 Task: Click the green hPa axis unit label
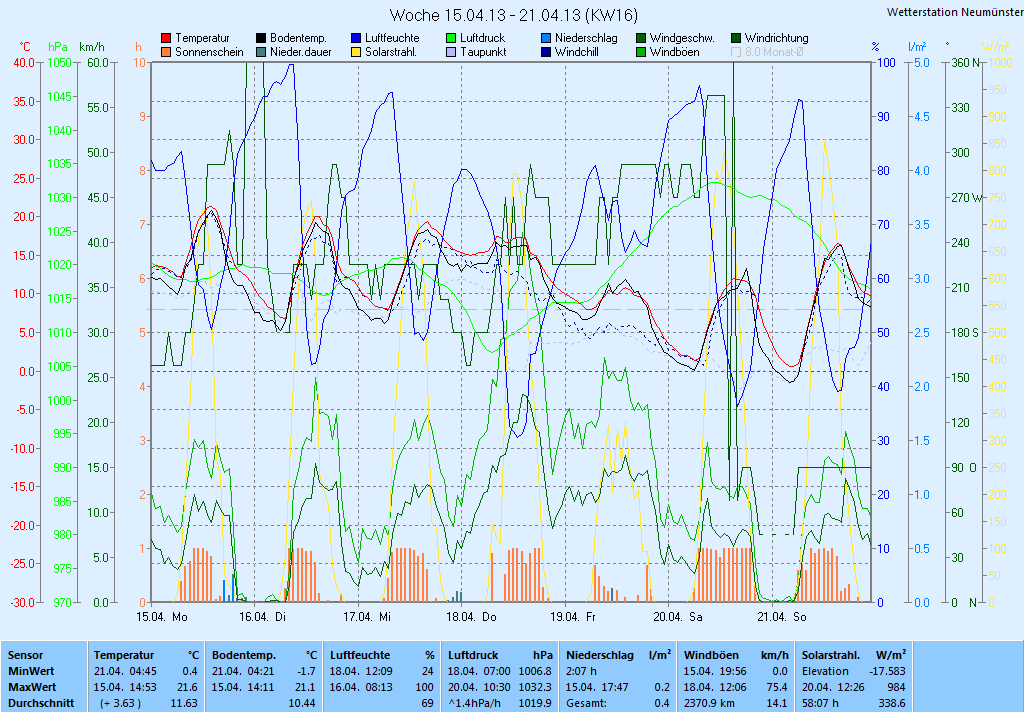[58, 47]
